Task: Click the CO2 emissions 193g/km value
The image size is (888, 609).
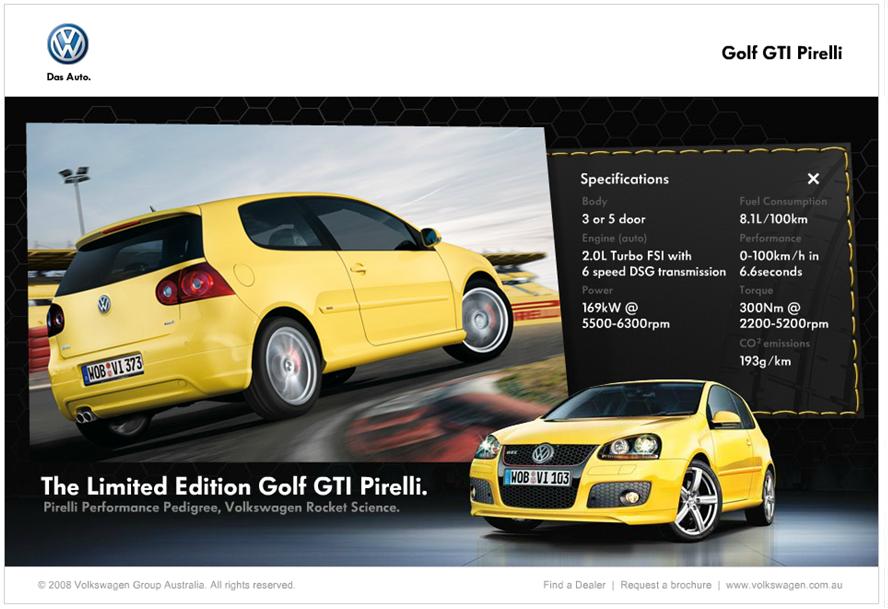Action: click(764, 361)
